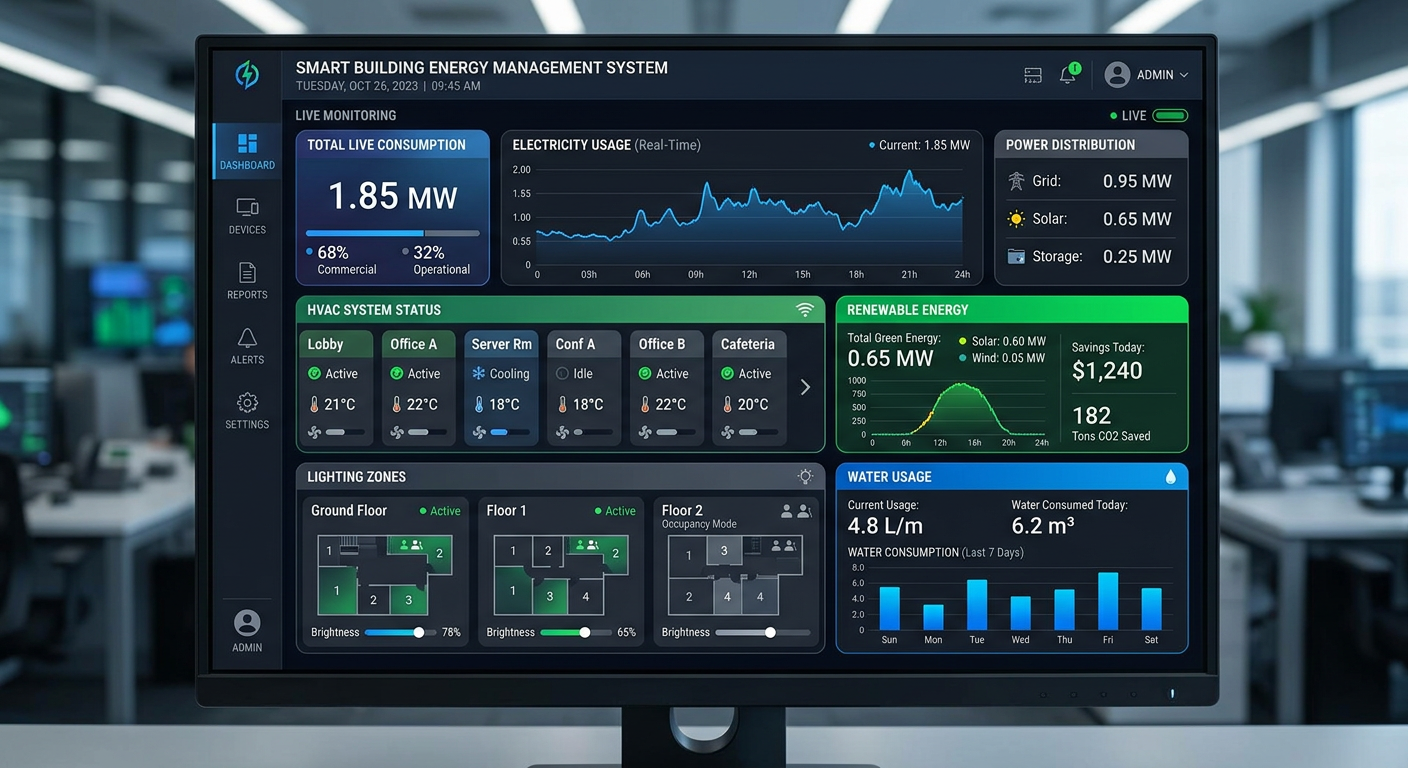
Task: Toggle the LIVE monitoring switch
Action: (1169, 116)
